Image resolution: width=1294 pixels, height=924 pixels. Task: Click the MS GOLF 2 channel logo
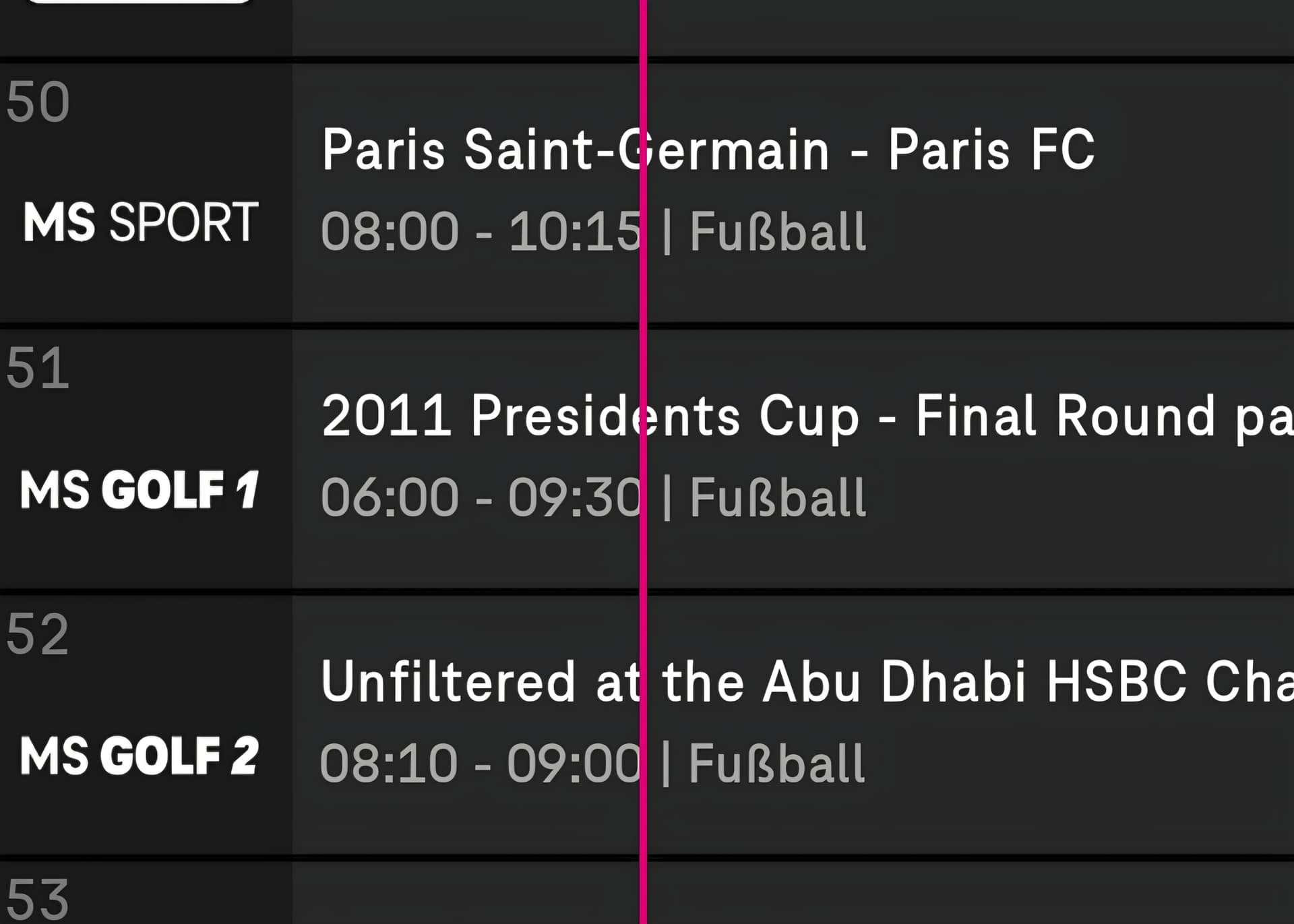(x=140, y=756)
